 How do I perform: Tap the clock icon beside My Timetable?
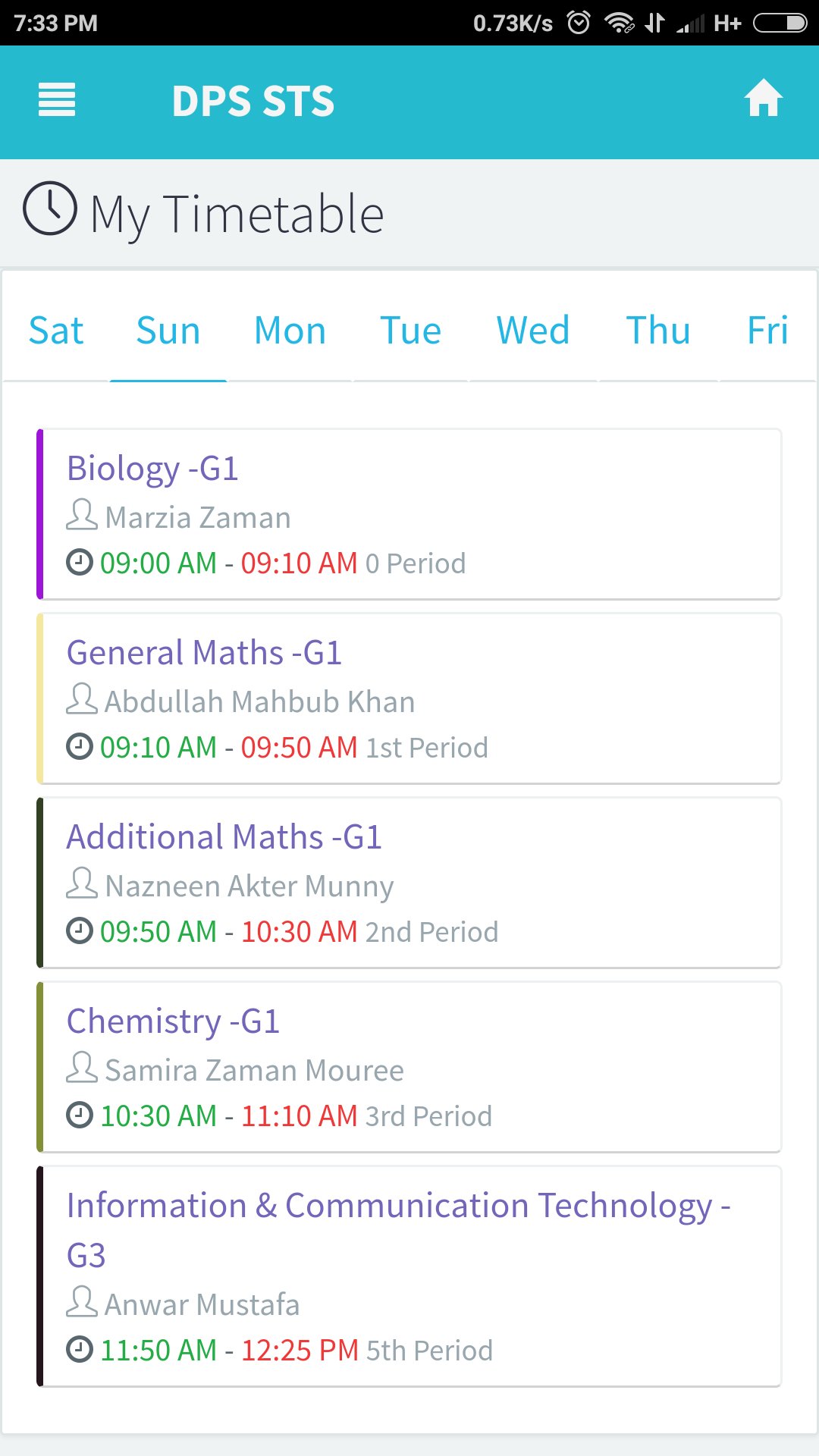coord(50,209)
